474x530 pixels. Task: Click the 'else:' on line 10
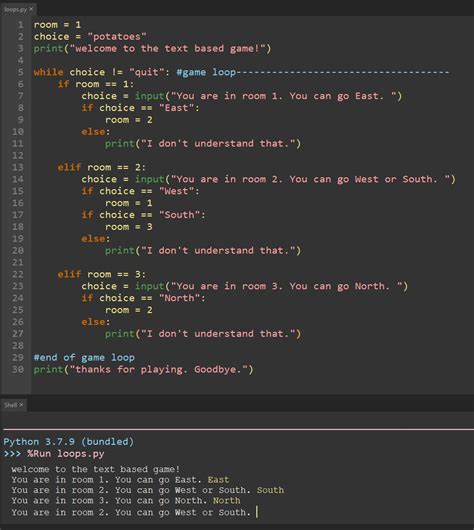click(x=96, y=132)
